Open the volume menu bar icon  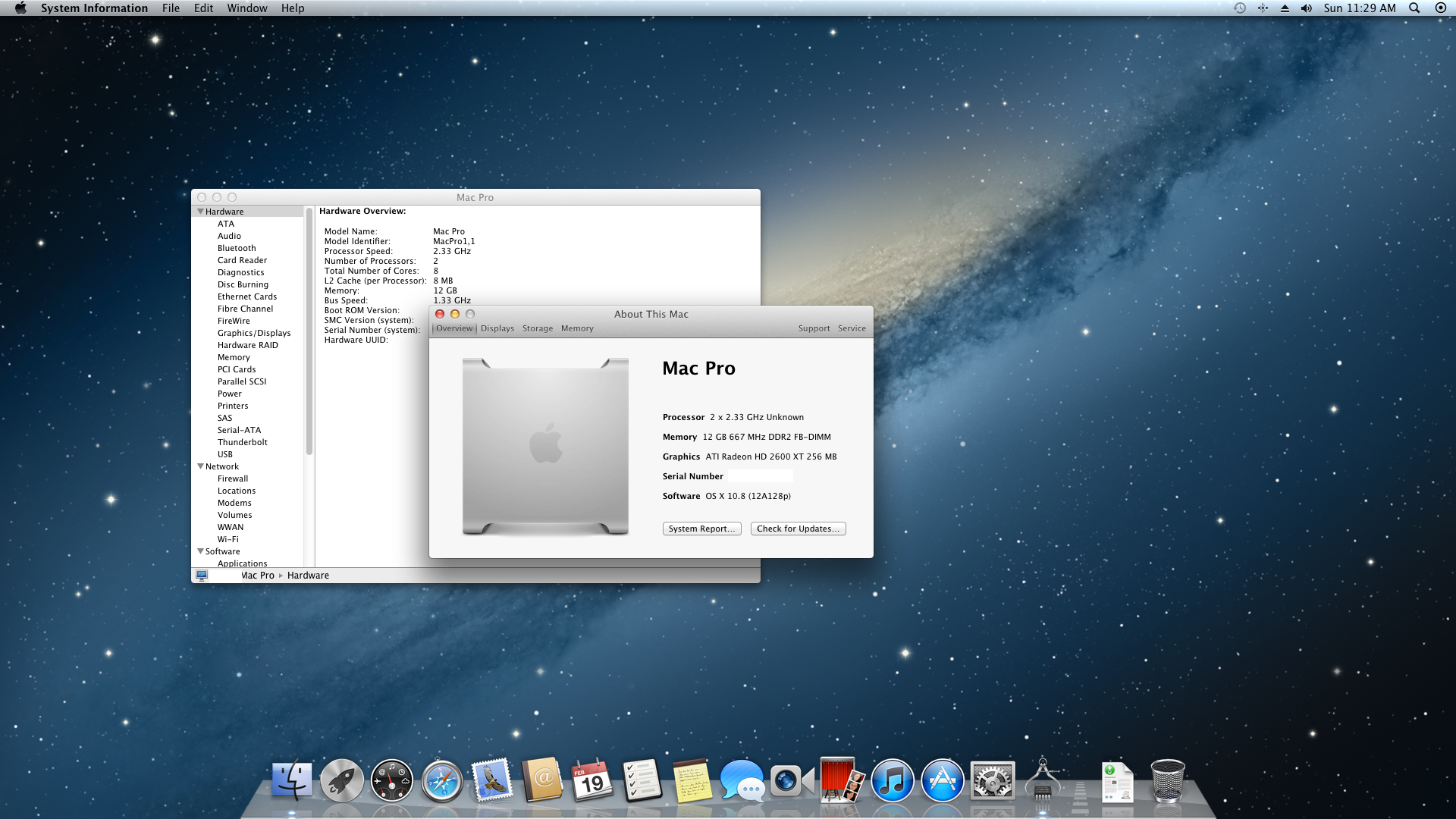tap(1306, 8)
